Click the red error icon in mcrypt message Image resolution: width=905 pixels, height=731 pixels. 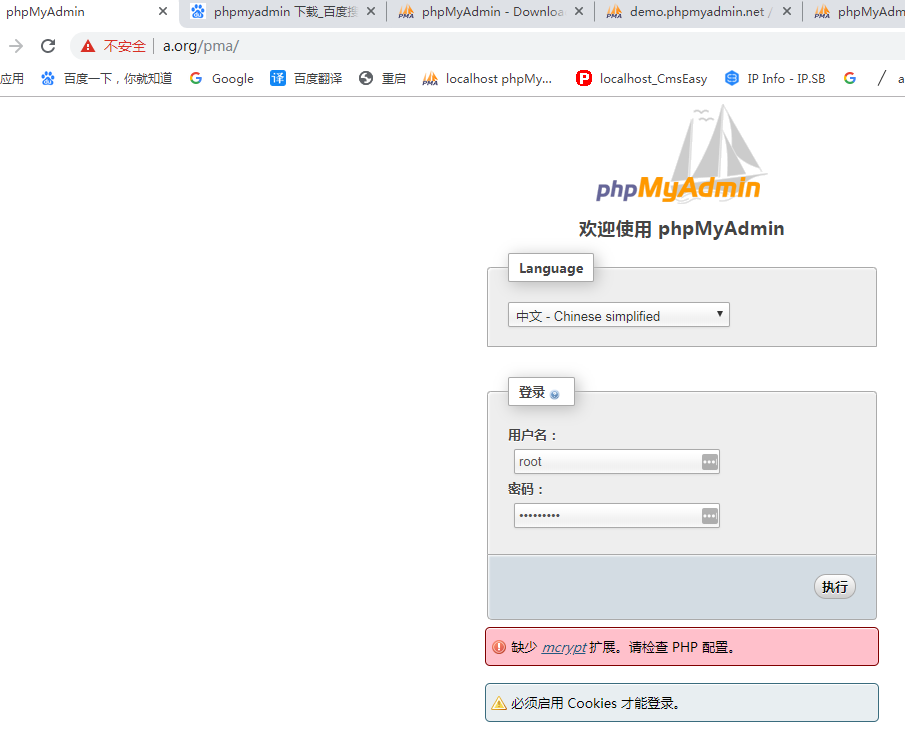click(x=499, y=647)
